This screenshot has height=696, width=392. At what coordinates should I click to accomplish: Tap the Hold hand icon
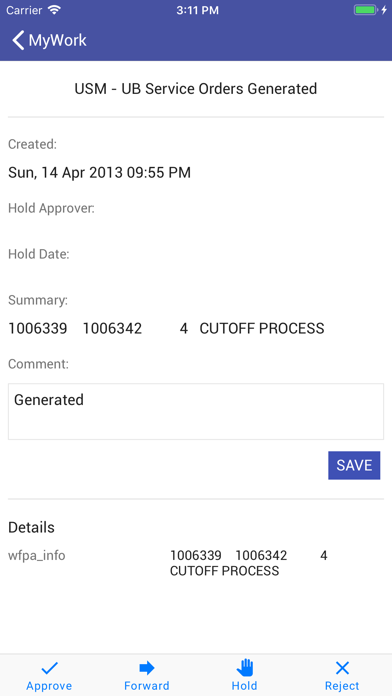(245, 667)
